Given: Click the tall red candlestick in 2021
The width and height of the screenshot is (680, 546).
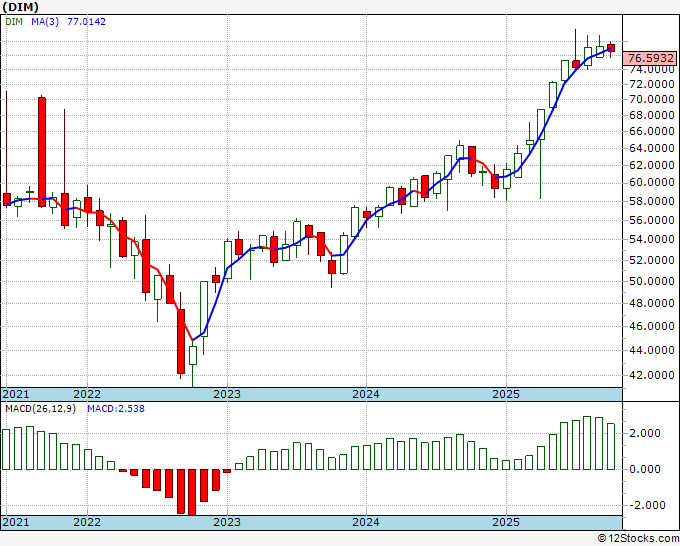Looking at the screenshot, I should coord(42,152).
